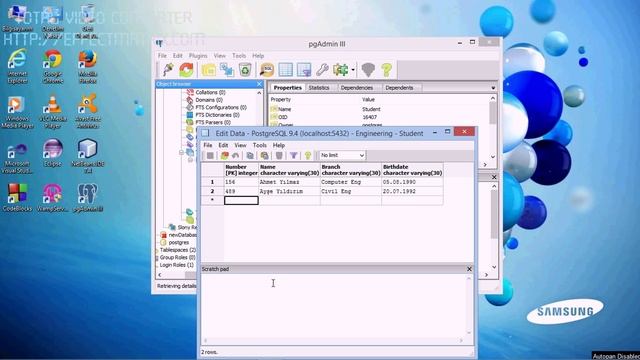Click the Undo arrow icon in Edit Data toolbar
Screen dimensions: 640x360
(236, 156)
